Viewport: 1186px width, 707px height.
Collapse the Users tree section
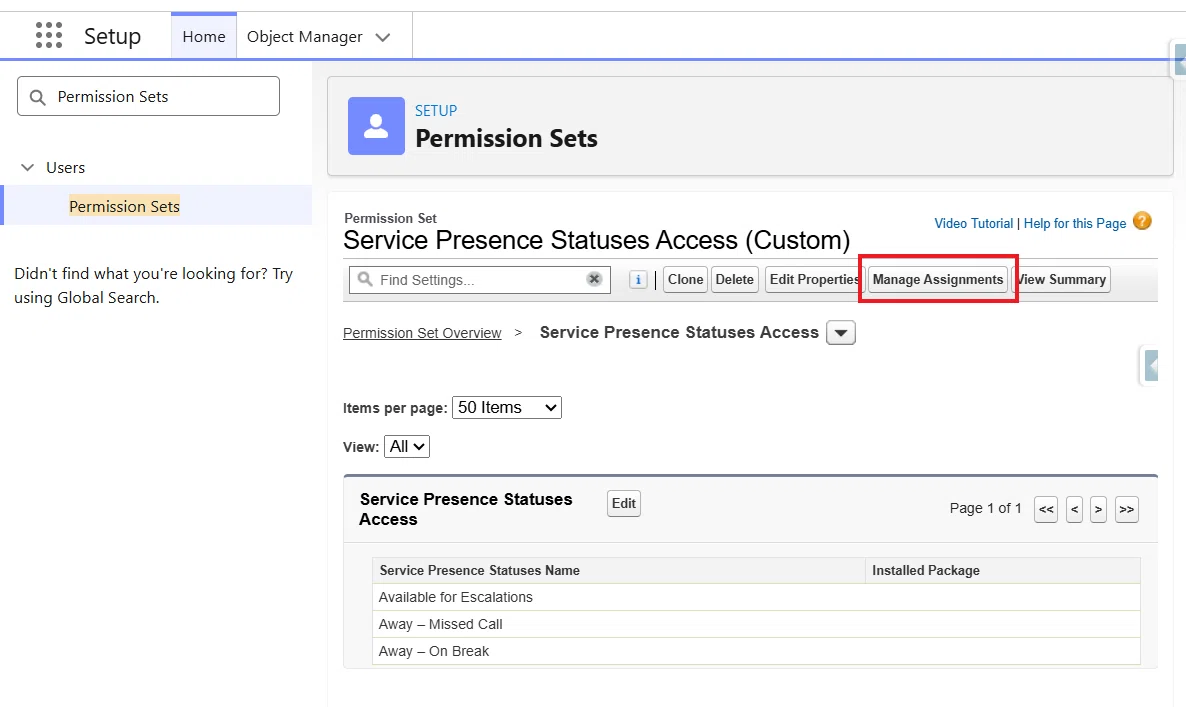pos(28,167)
